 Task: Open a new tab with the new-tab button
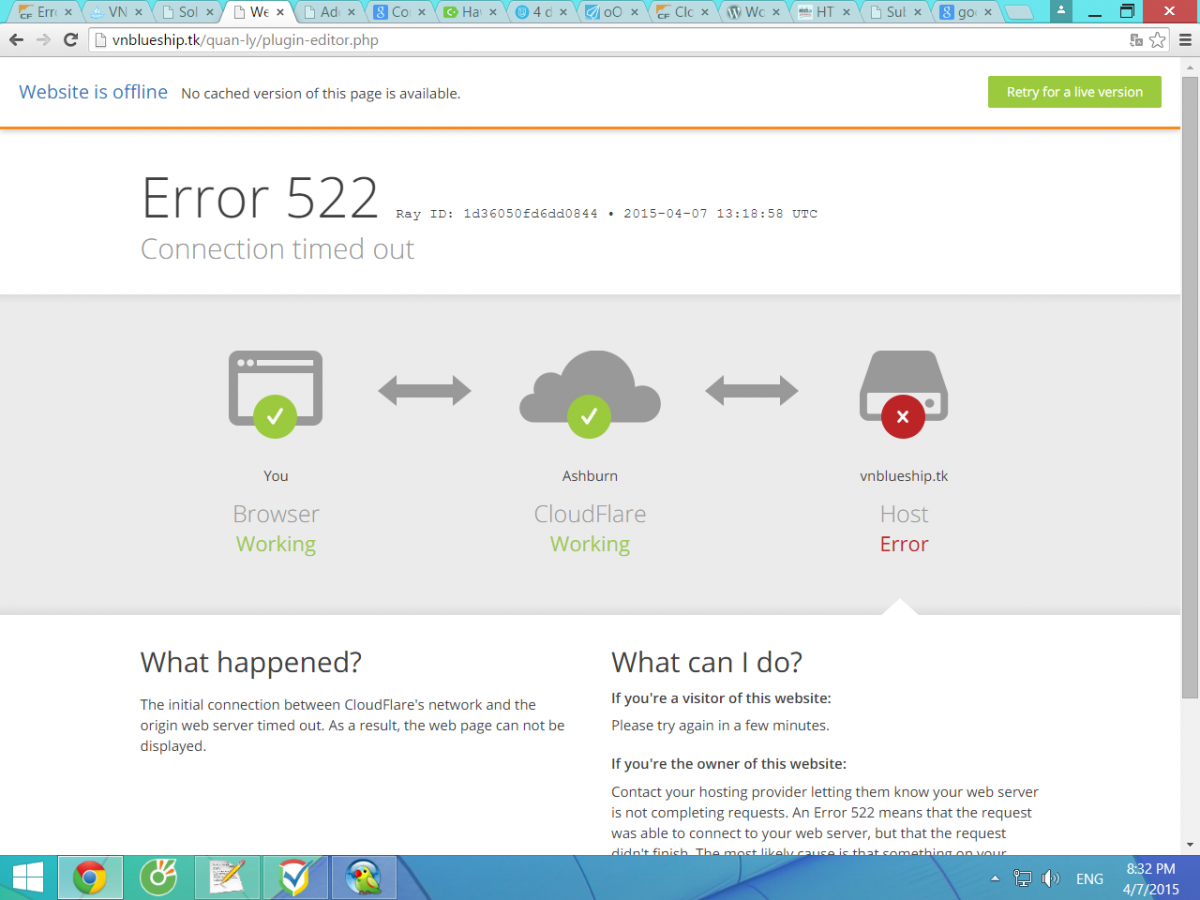tap(1018, 13)
